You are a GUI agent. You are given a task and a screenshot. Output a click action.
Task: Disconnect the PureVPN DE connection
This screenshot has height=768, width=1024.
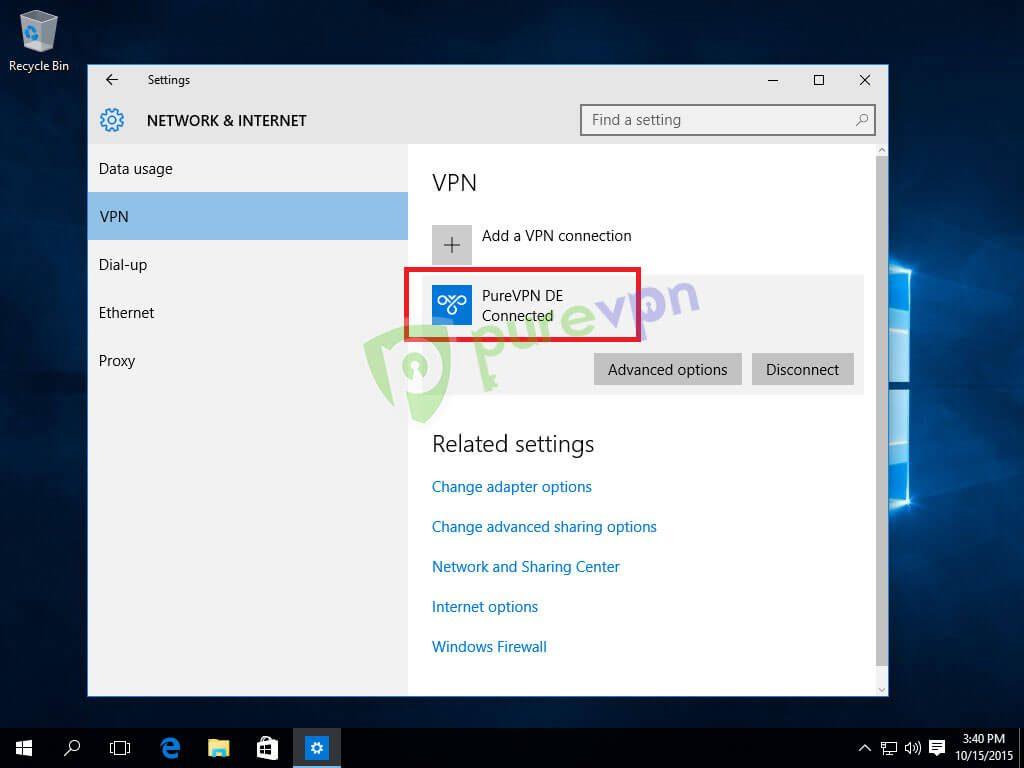[802, 369]
